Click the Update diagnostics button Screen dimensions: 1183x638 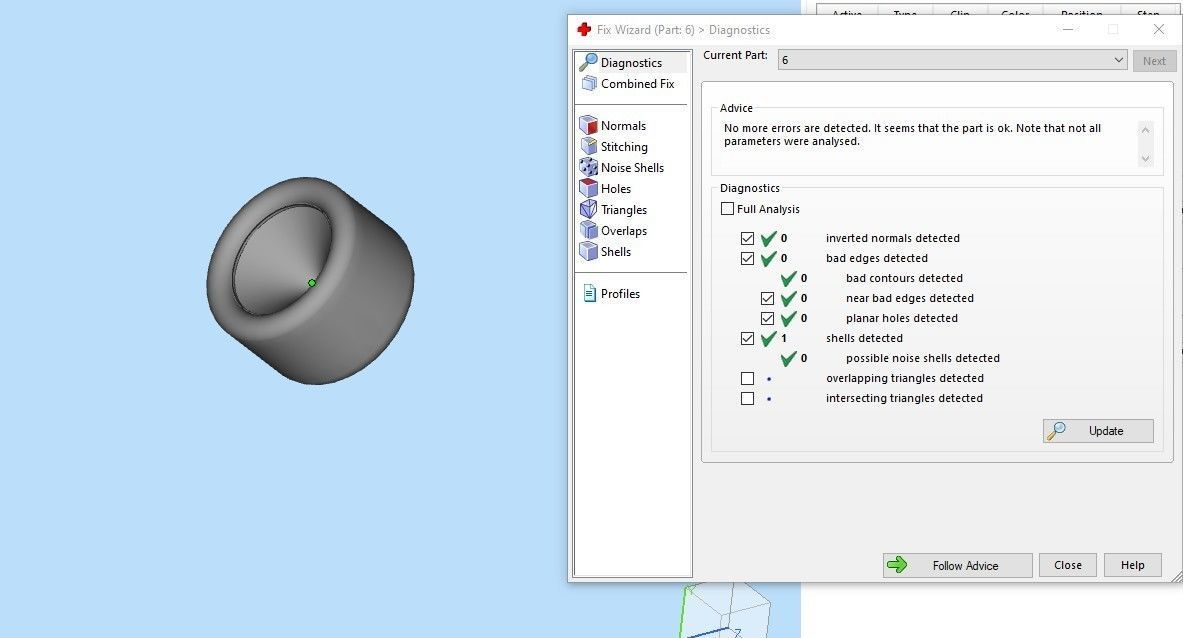point(1098,431)
